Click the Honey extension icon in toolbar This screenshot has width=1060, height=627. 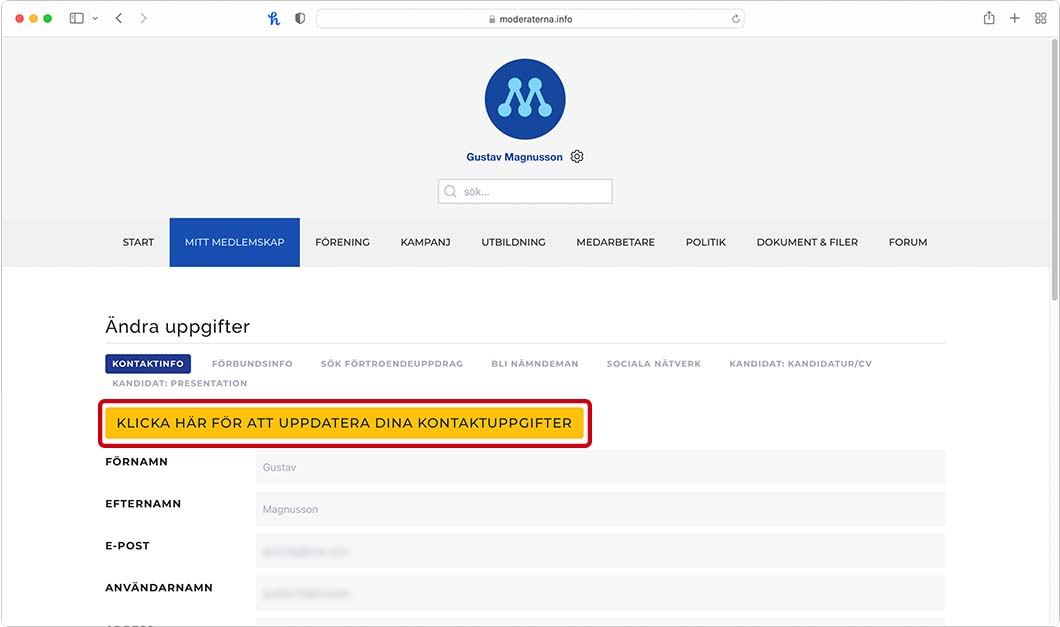[x=274, y=19]
